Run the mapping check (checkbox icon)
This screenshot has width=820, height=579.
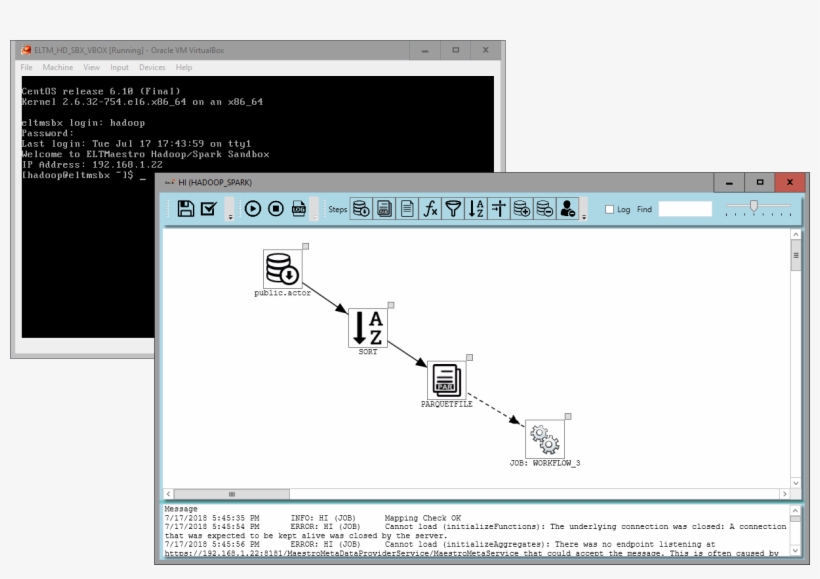click(x=209, y=209)
